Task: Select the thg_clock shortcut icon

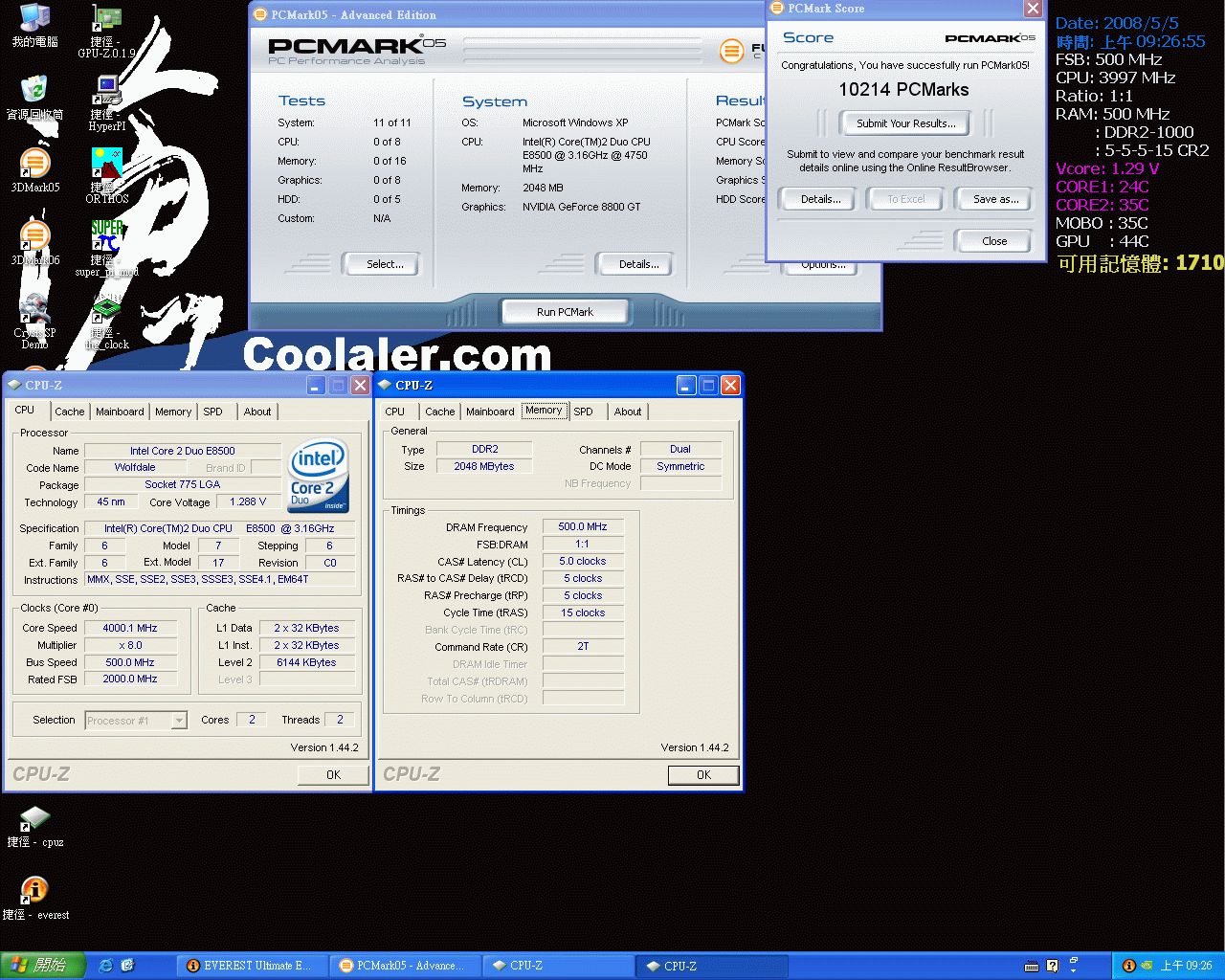Action: coord(106,322)
